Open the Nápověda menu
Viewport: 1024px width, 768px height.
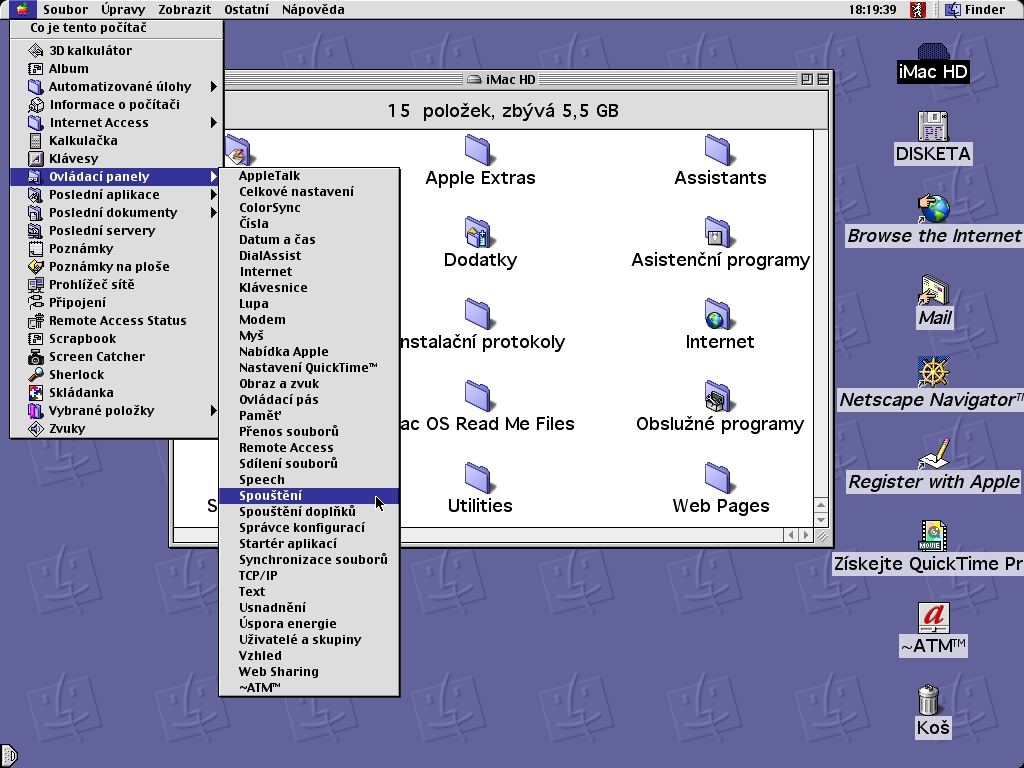coord(313,10)
